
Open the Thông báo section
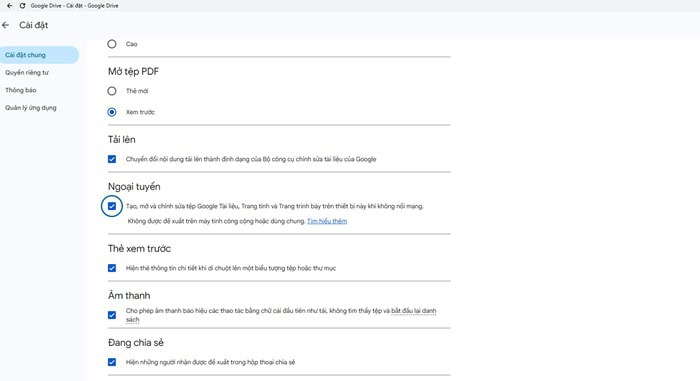coord(21,90)
